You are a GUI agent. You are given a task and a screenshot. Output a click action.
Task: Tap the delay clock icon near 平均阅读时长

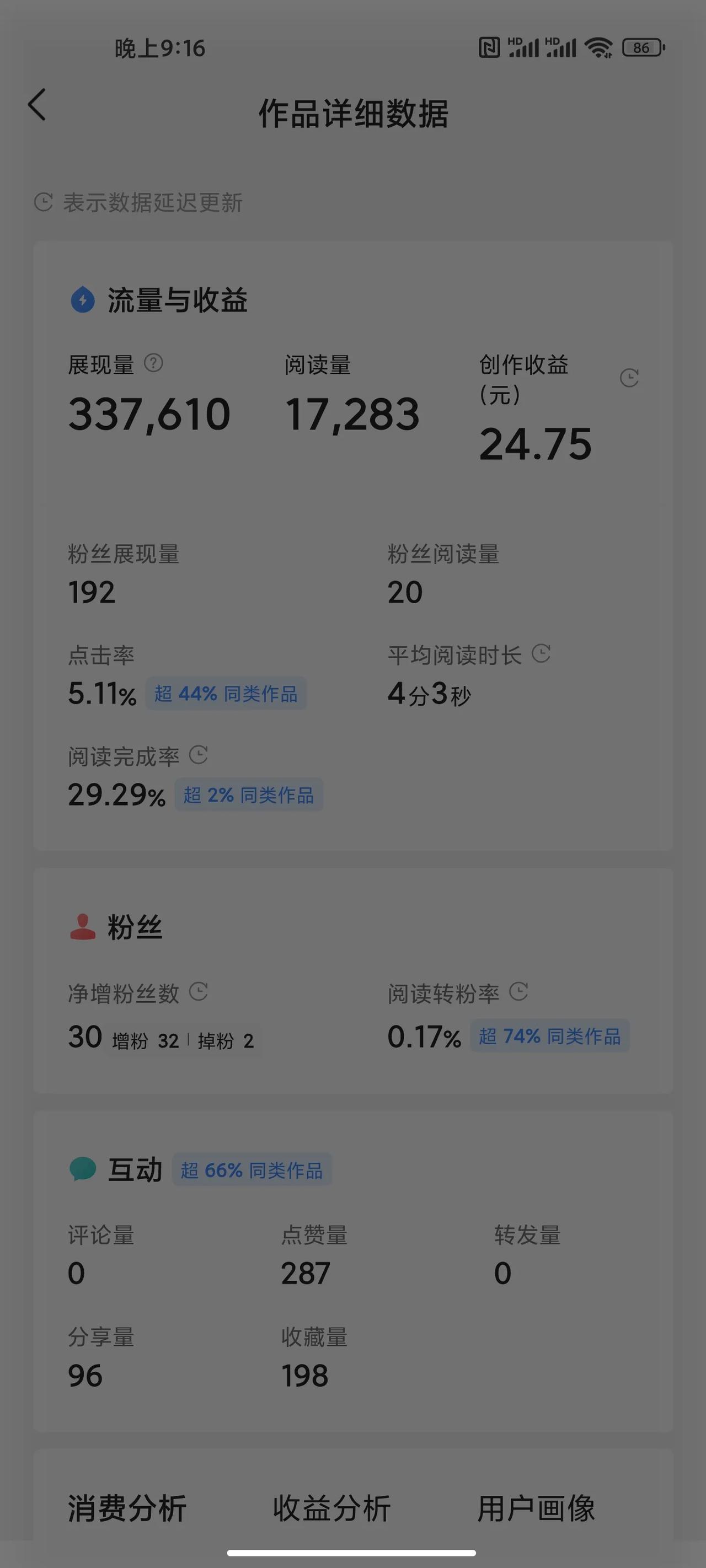pyautogui.click(x=541, y=654)
